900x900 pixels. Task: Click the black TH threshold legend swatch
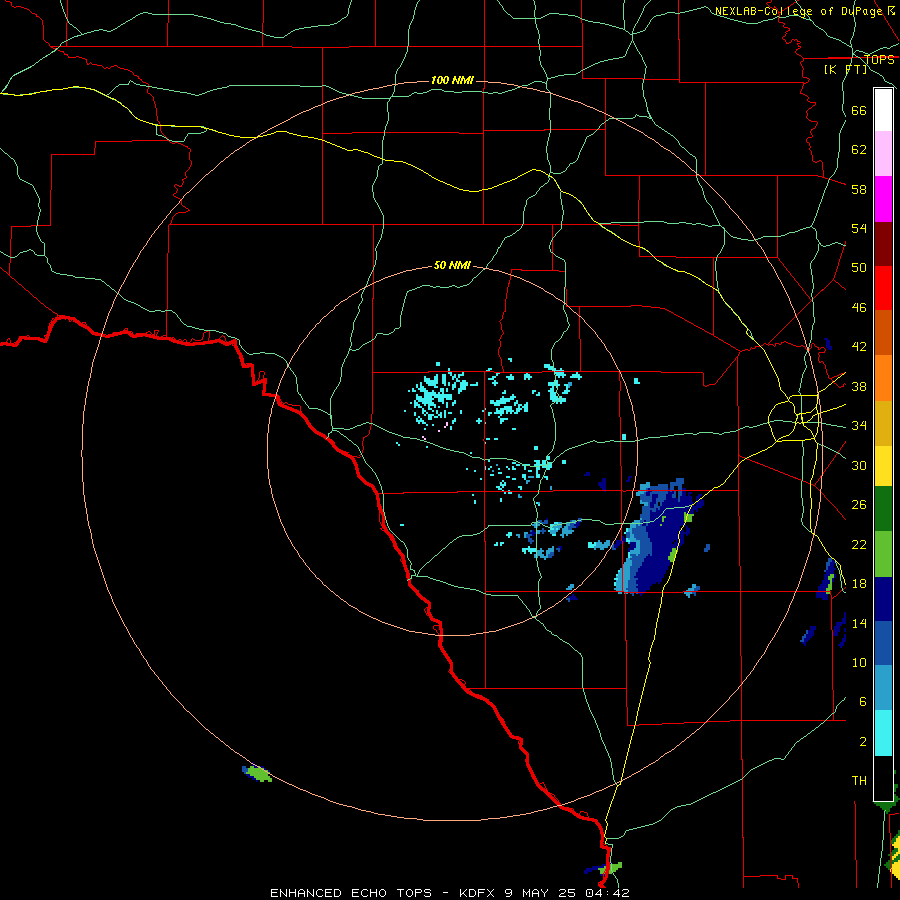click(883, 778)
